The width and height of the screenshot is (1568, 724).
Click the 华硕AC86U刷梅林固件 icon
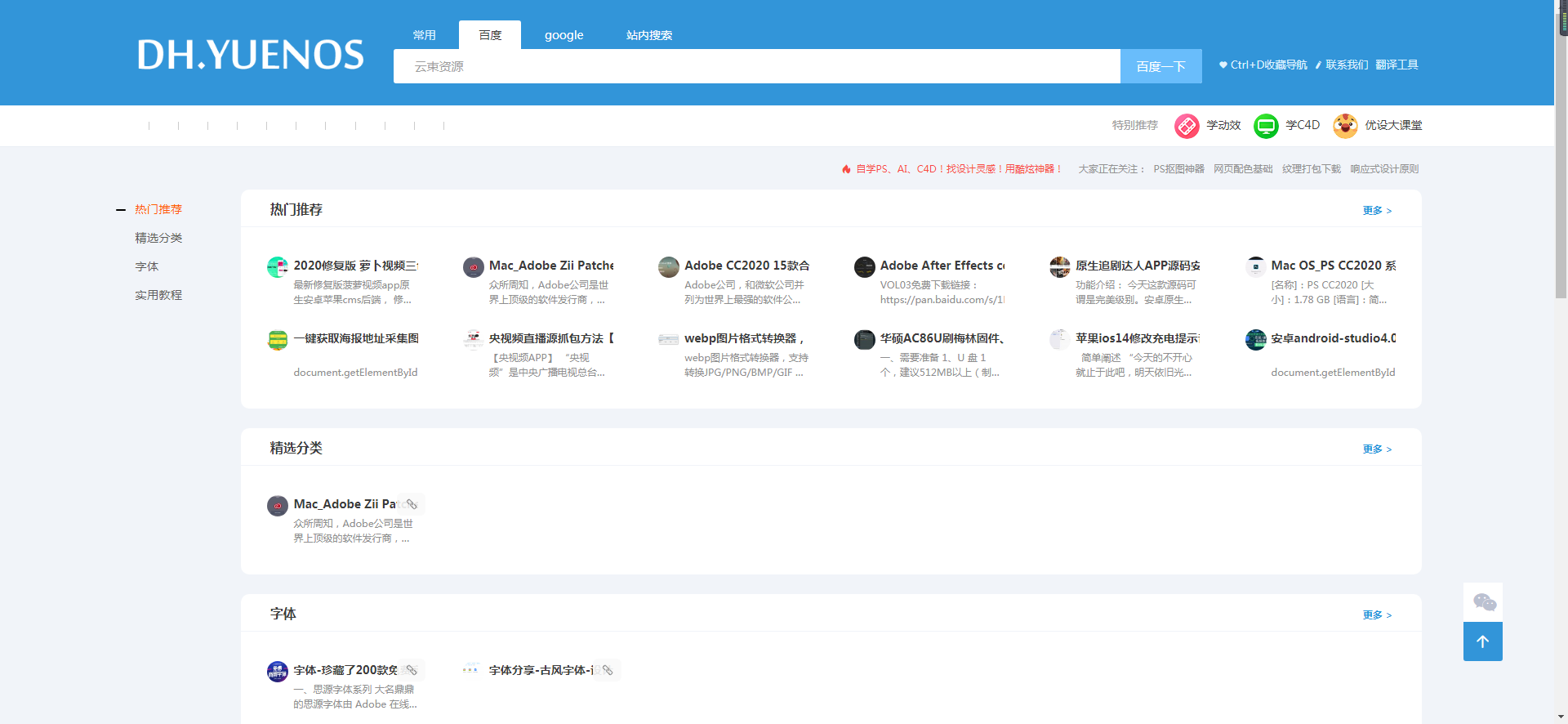pos(865,340)
